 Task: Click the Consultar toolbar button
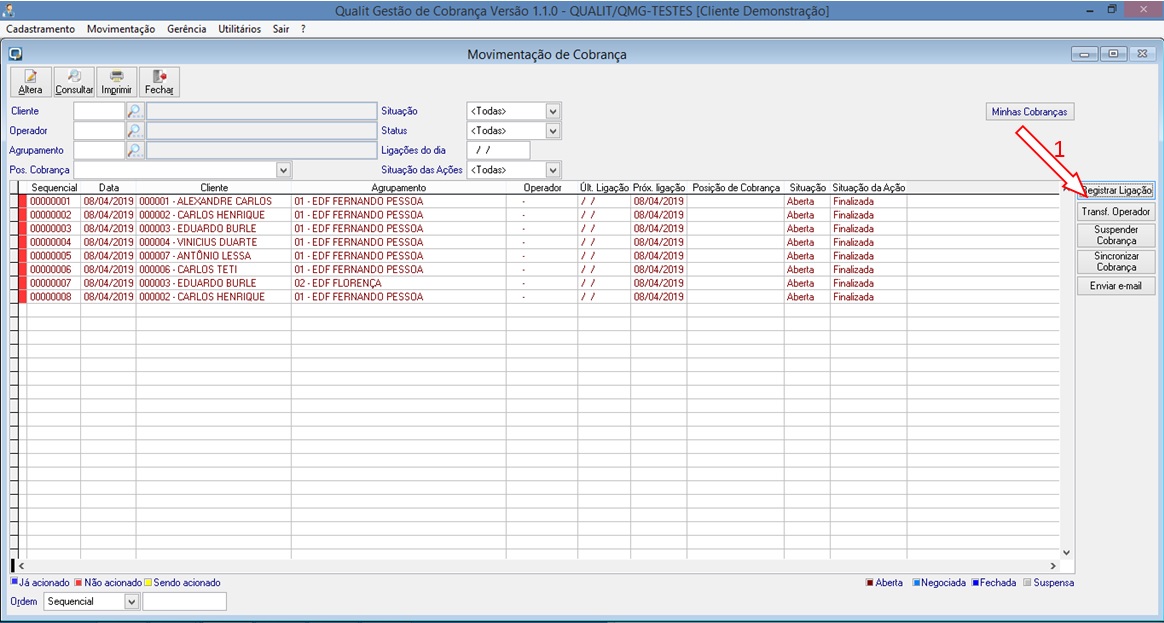74,81
